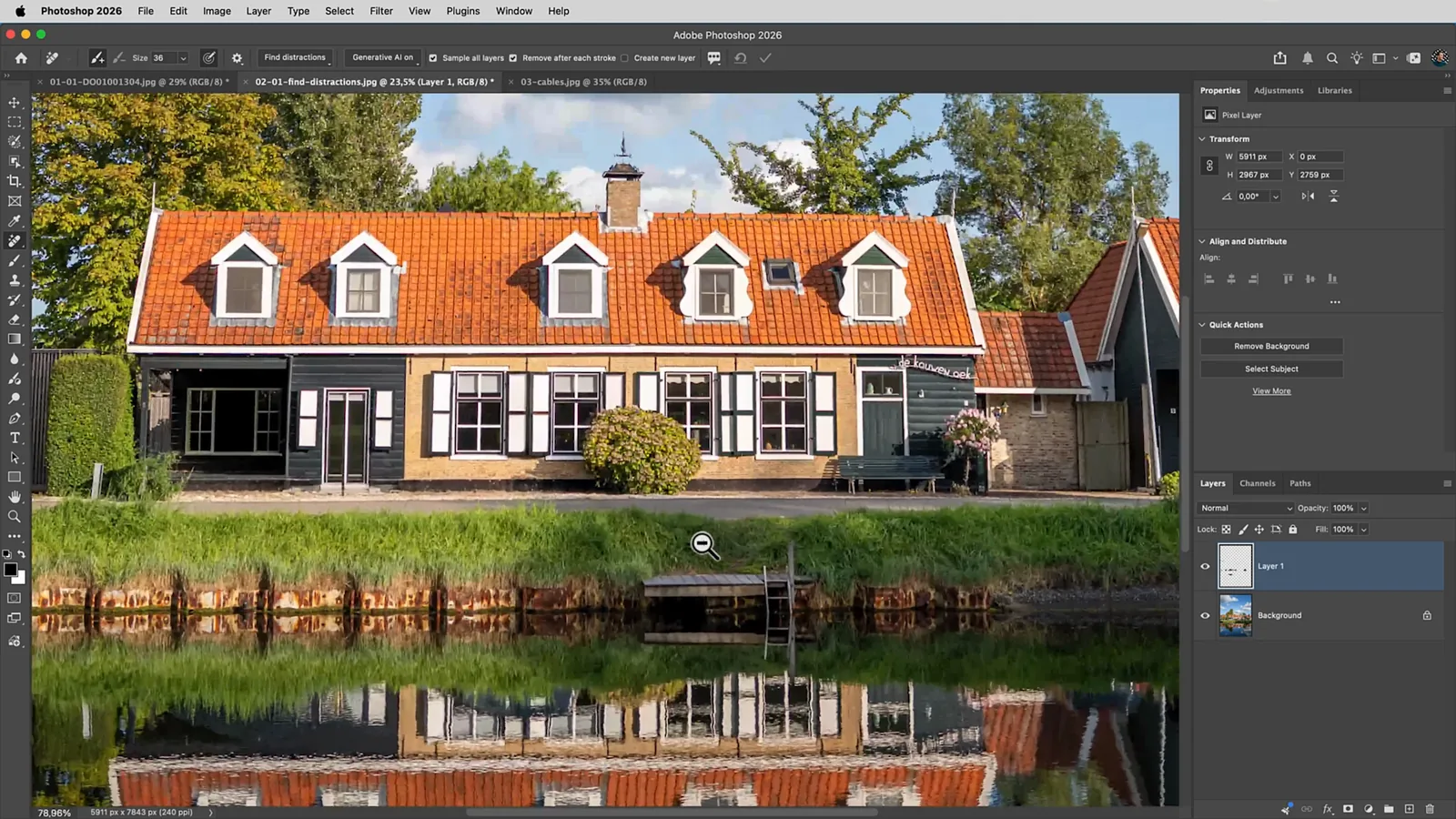This screenshot has width=1456, height=819.
Task: Toggle lock all icon in Layers
Action: click(1292, 529)
